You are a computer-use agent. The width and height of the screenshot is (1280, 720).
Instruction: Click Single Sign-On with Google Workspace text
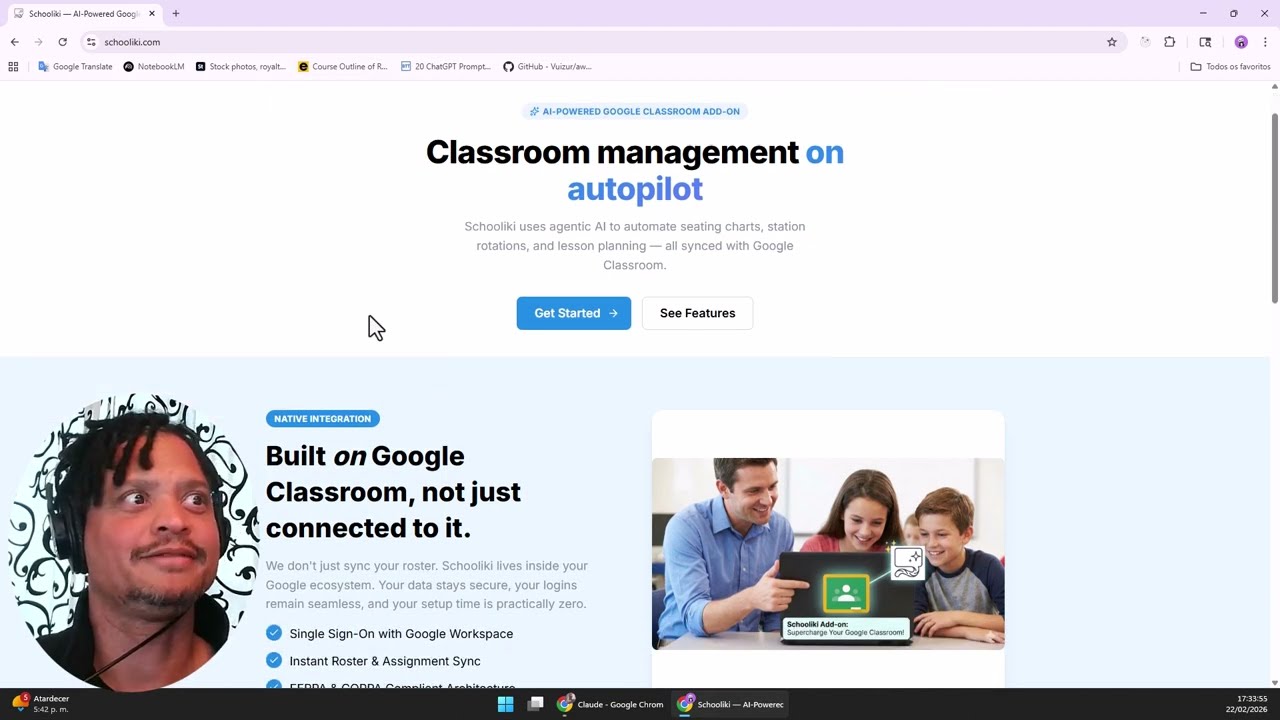401,634
